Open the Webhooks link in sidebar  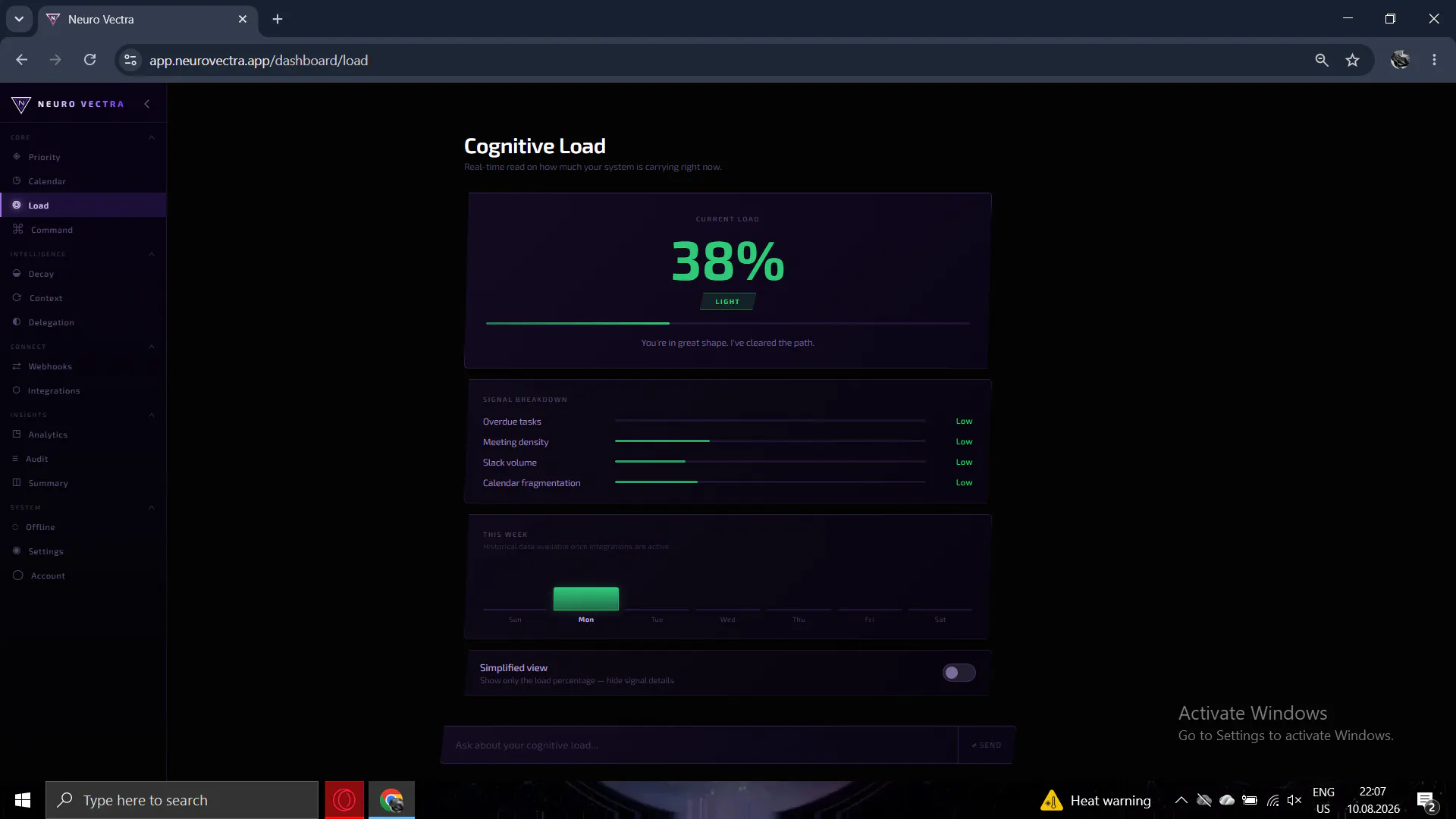pyautogui.click(x=83, y=366)
